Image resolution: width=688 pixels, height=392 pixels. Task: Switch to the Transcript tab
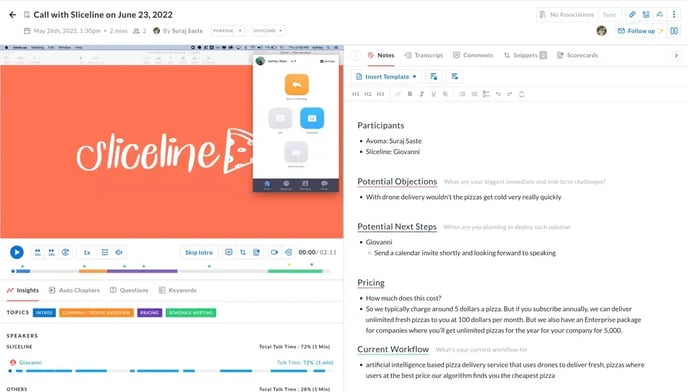tap(424, 55)
